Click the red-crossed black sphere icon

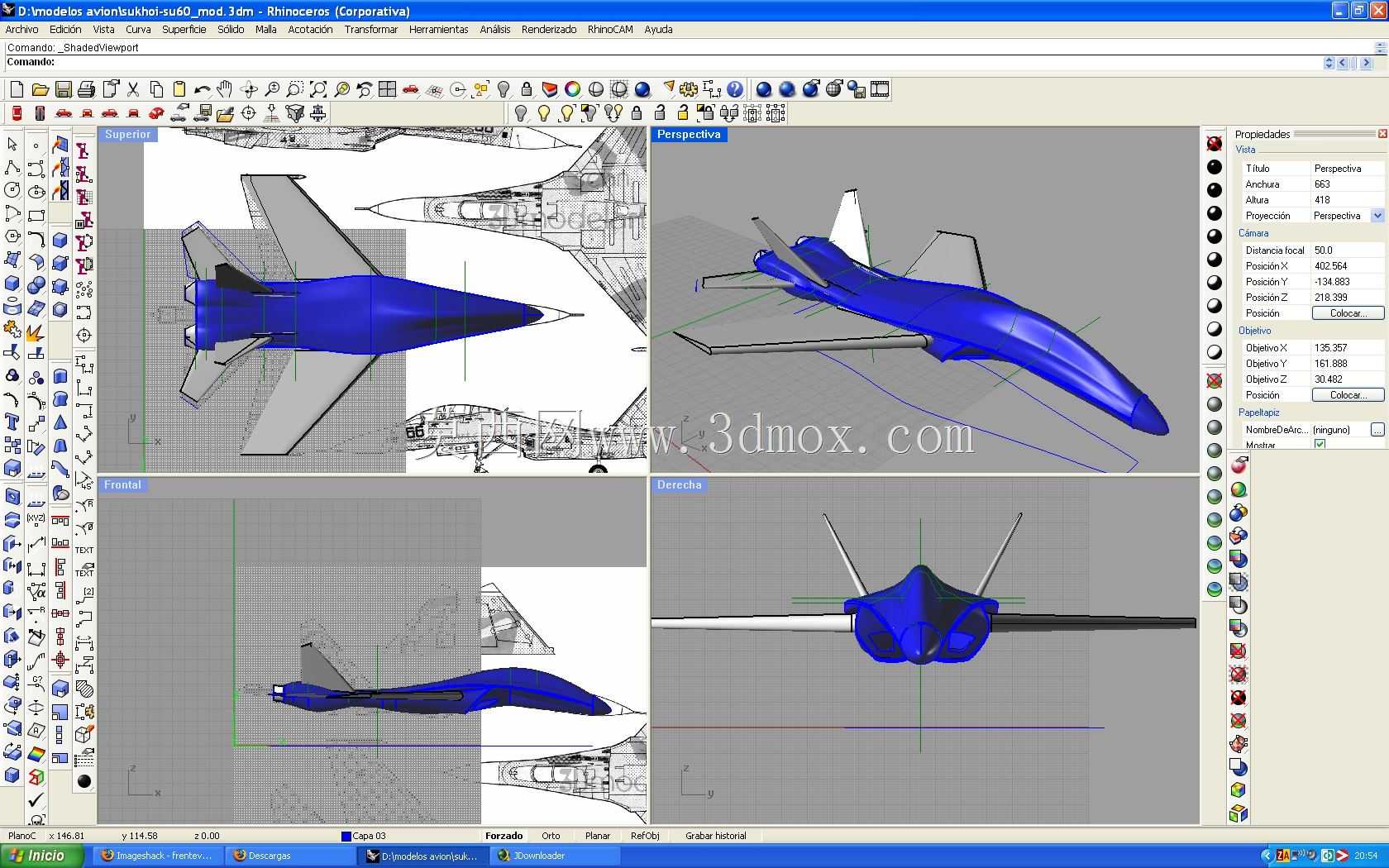coord(1215,144)
